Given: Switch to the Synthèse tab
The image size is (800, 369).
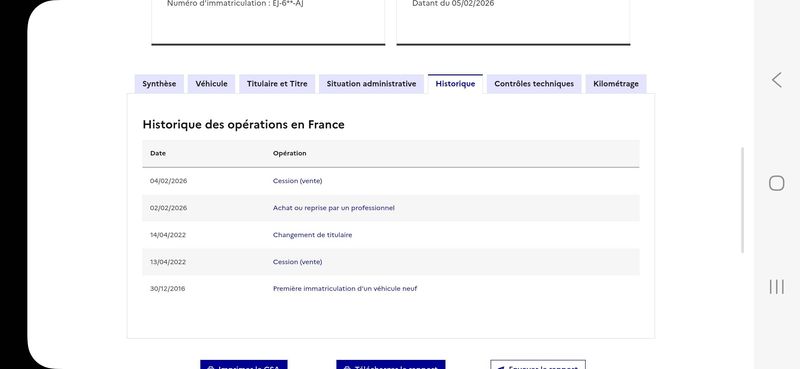Looking at the screenshot, I should pyautogui.click(x=159, y=84).
